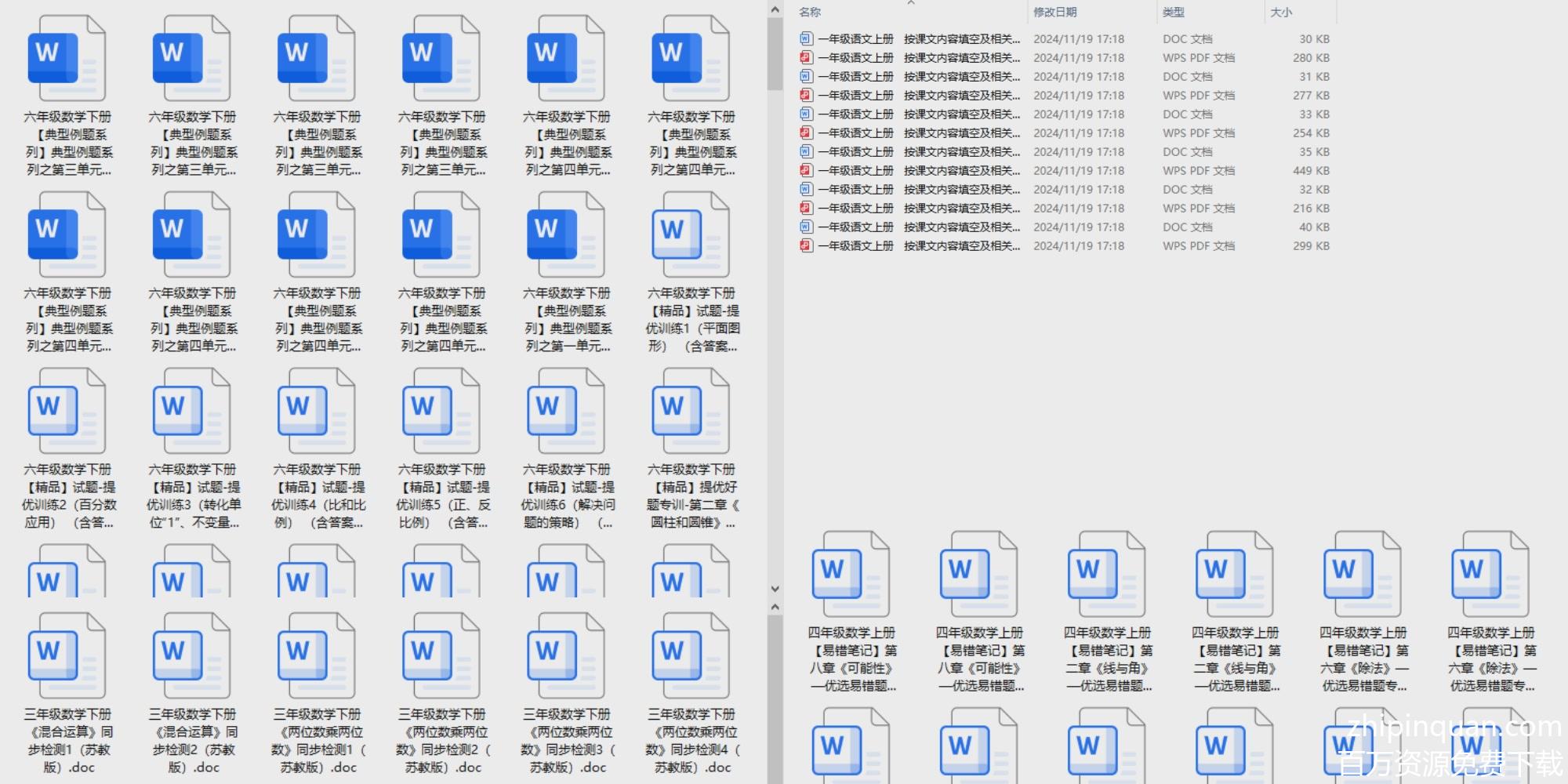Click scroll-up arrow at top of upper pane
This screenshot has width=1568, height=784.
[x=775, y=10]
